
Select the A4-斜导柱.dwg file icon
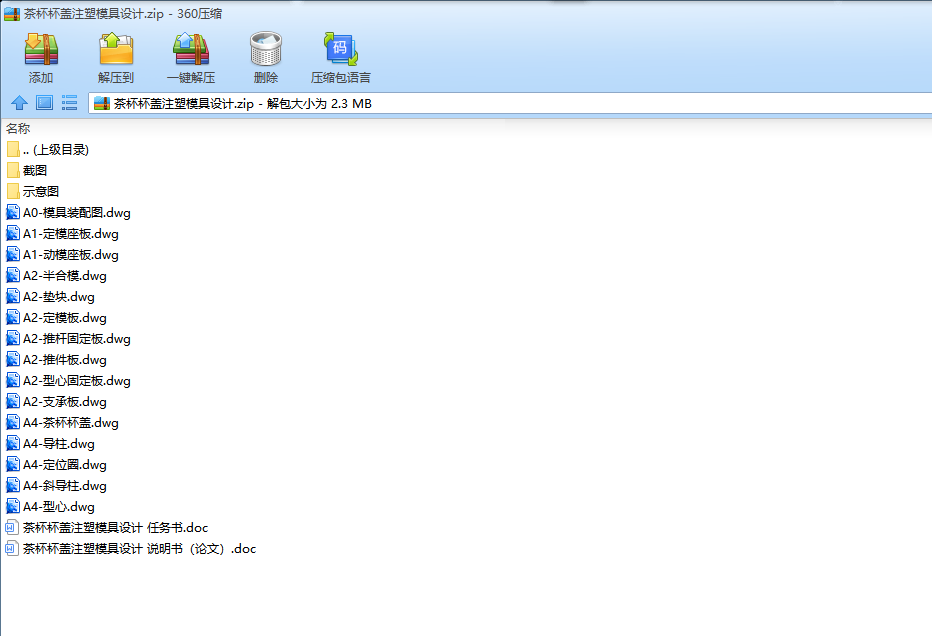pyautogui.click(x=13, y=486)
